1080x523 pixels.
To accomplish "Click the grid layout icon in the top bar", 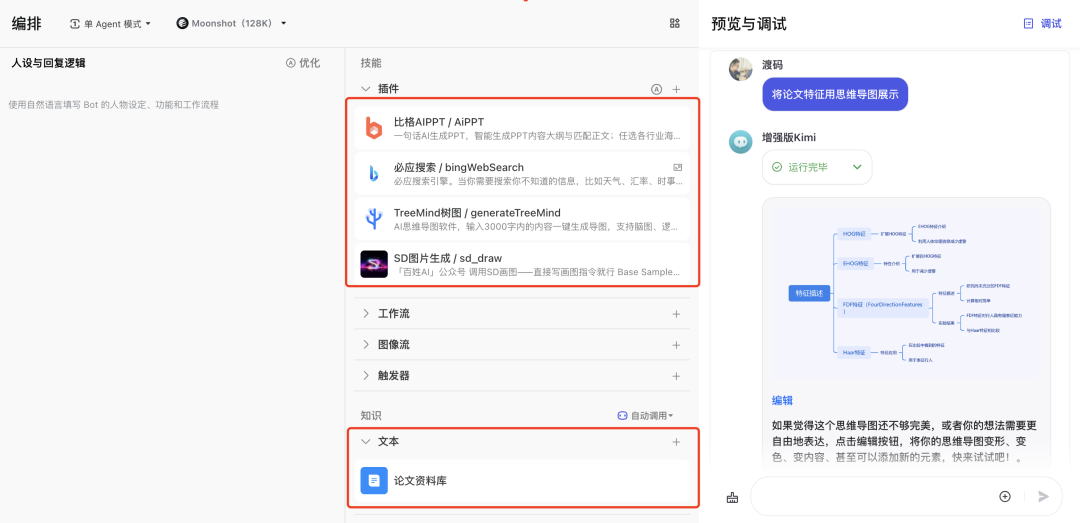I will click(x=675, y=23).
